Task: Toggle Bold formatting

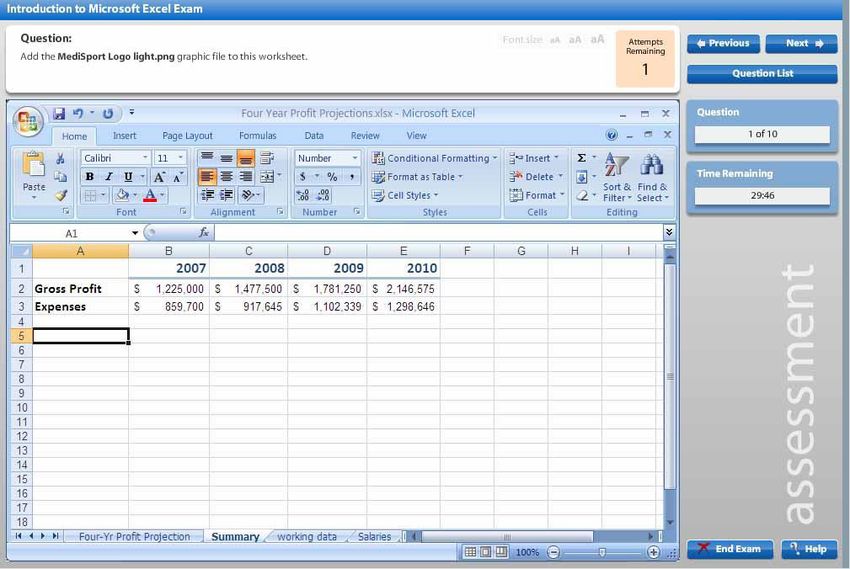Action: 89,177
